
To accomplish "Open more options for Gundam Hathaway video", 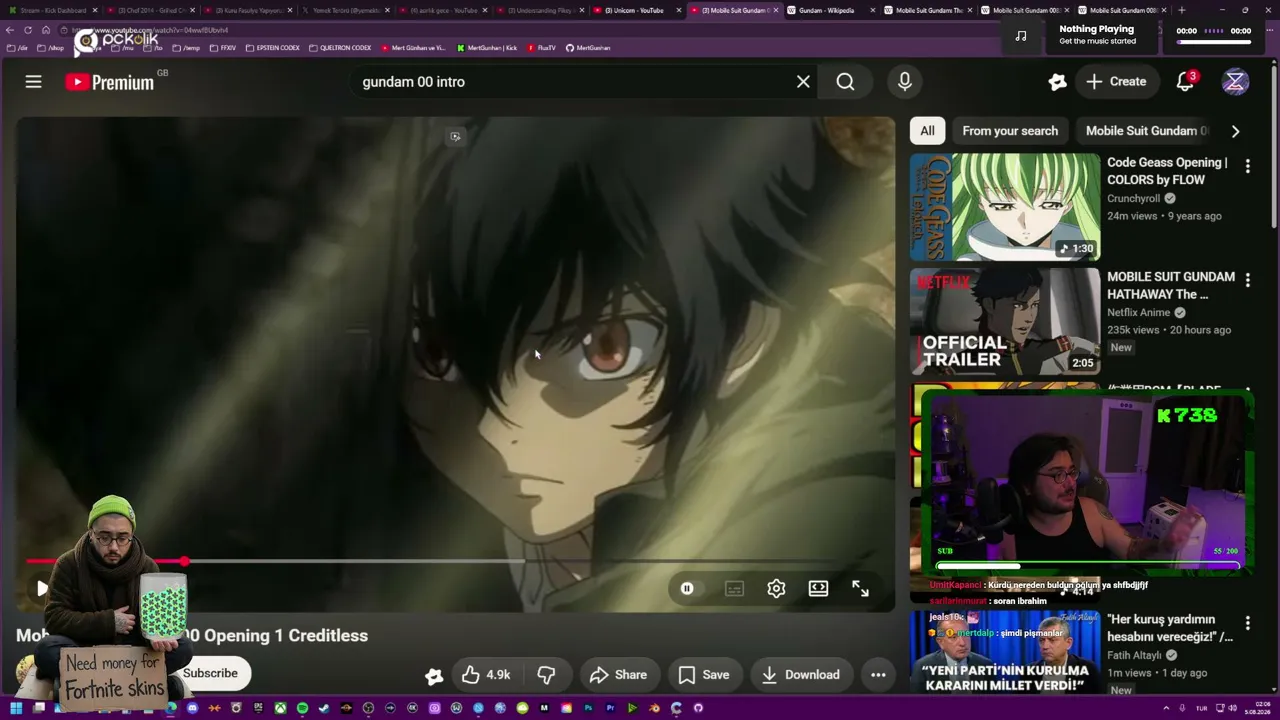I will coord(1247,281).
